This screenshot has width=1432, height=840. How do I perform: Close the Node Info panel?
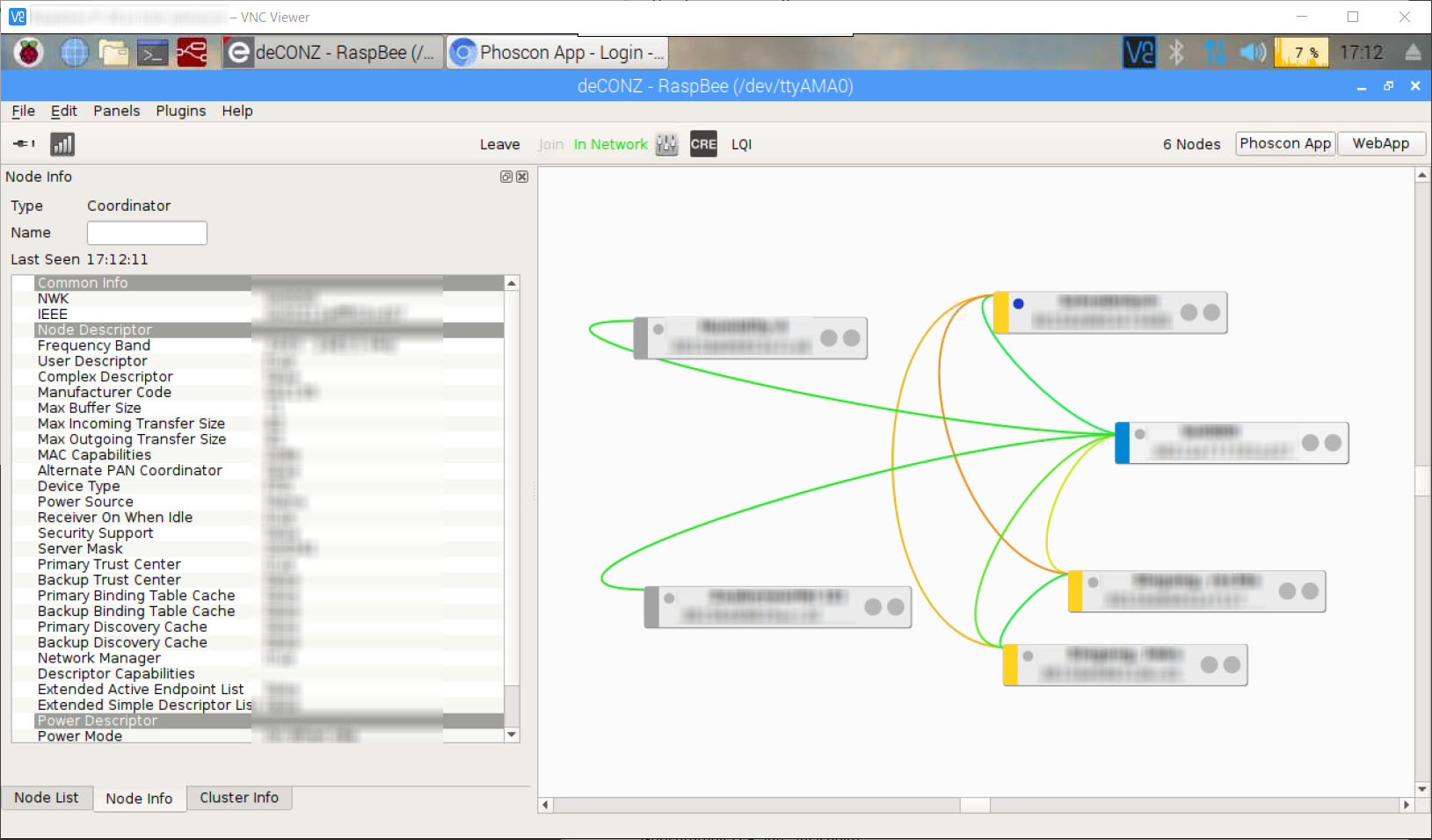(x=522, y=177)
